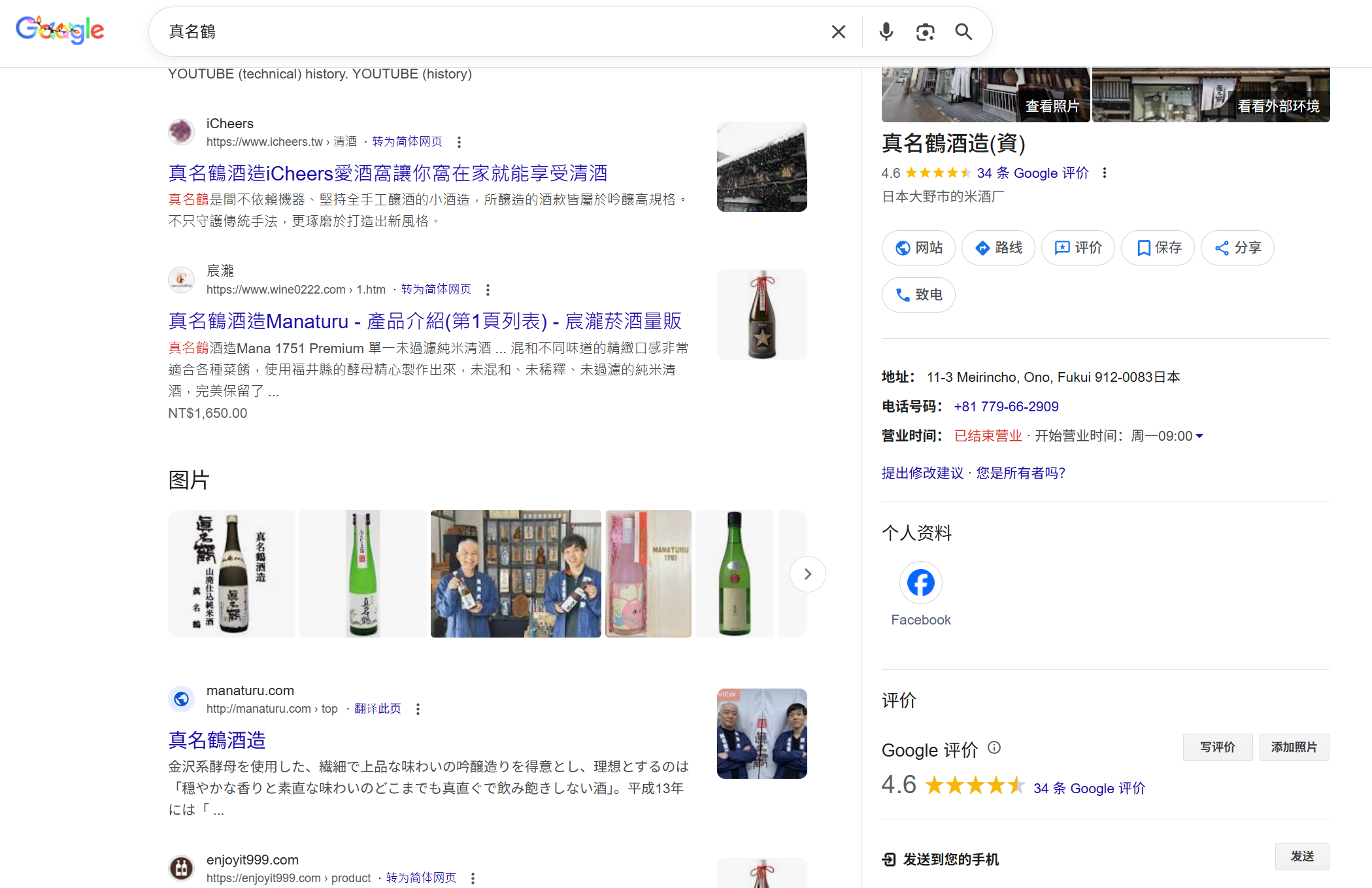The height and width of the screenshot is (888, 1372).
Task: Open the more menu next to the 4.6 rating
Action: point(1105,173)
